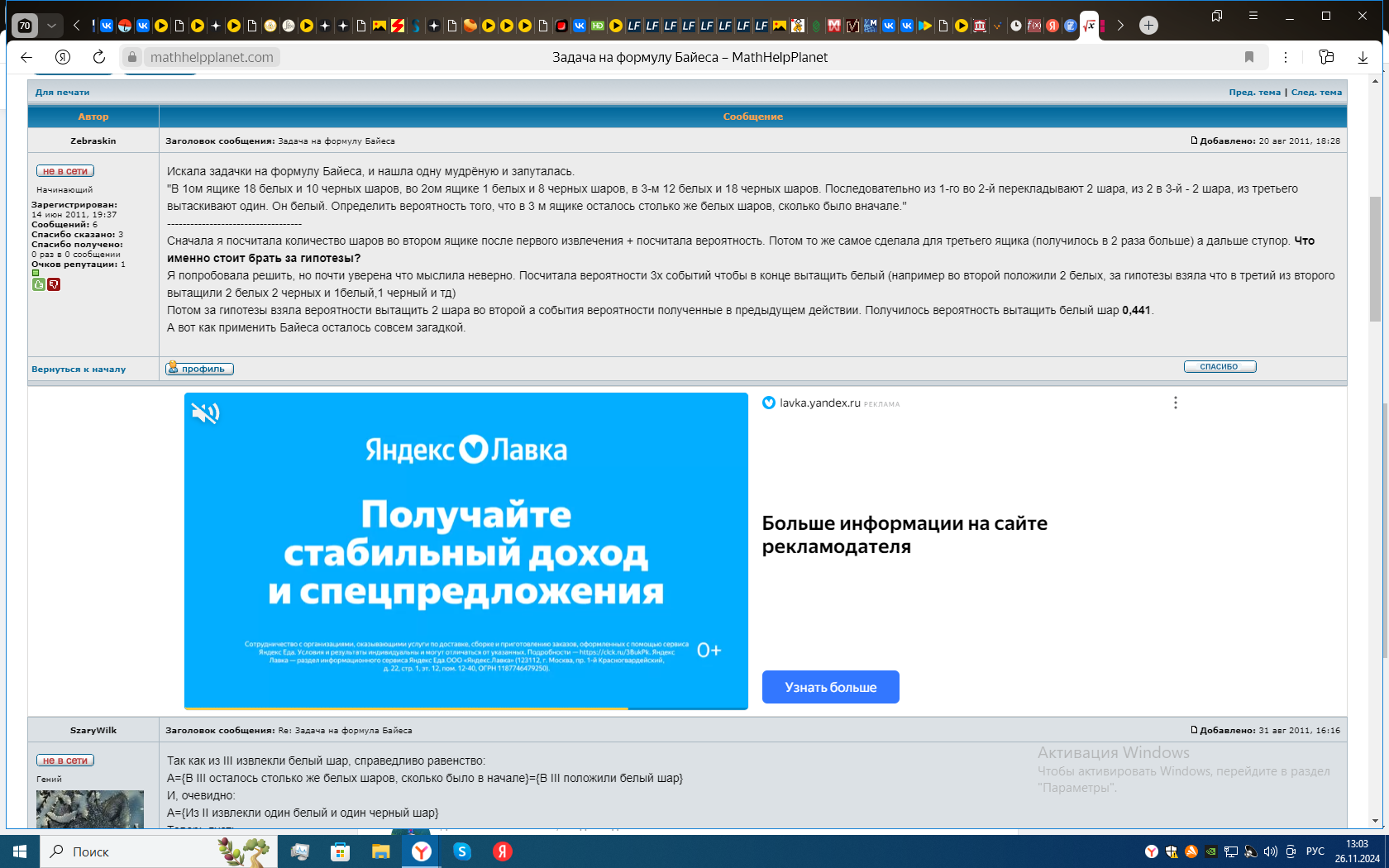Image resolution: width=1389 pixels, height=868 pixels.
Task: Follow the Для печати link
Action: pos(62,93)
